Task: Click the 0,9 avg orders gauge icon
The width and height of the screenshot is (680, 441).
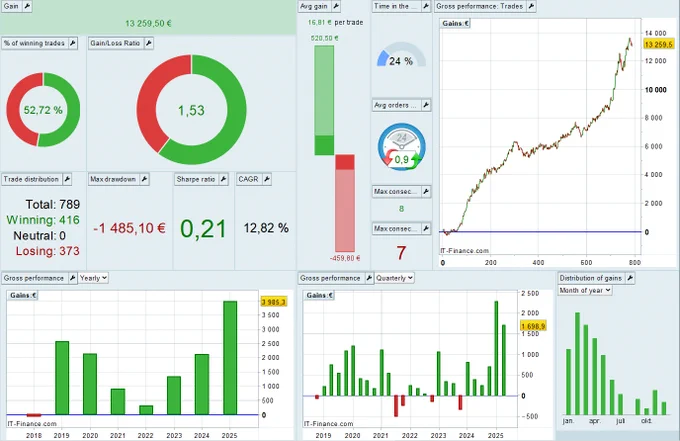Action: 402,147
